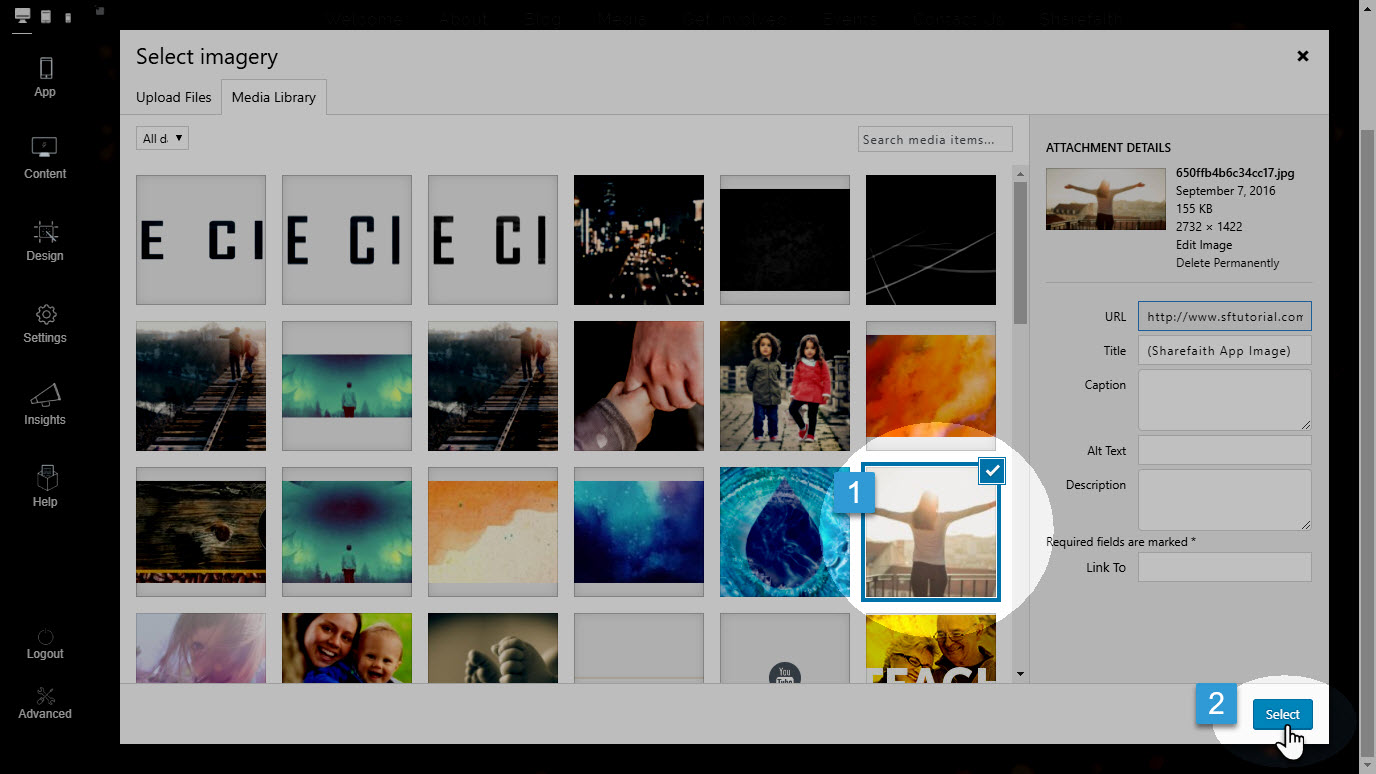Click the Delete Permanently link

(x=1227, y=263)
